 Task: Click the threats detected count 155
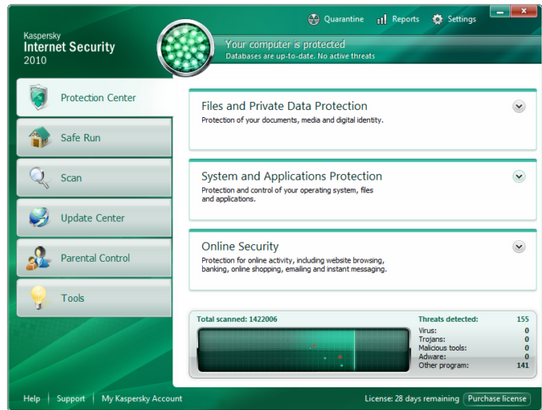[x=523, y=319]
